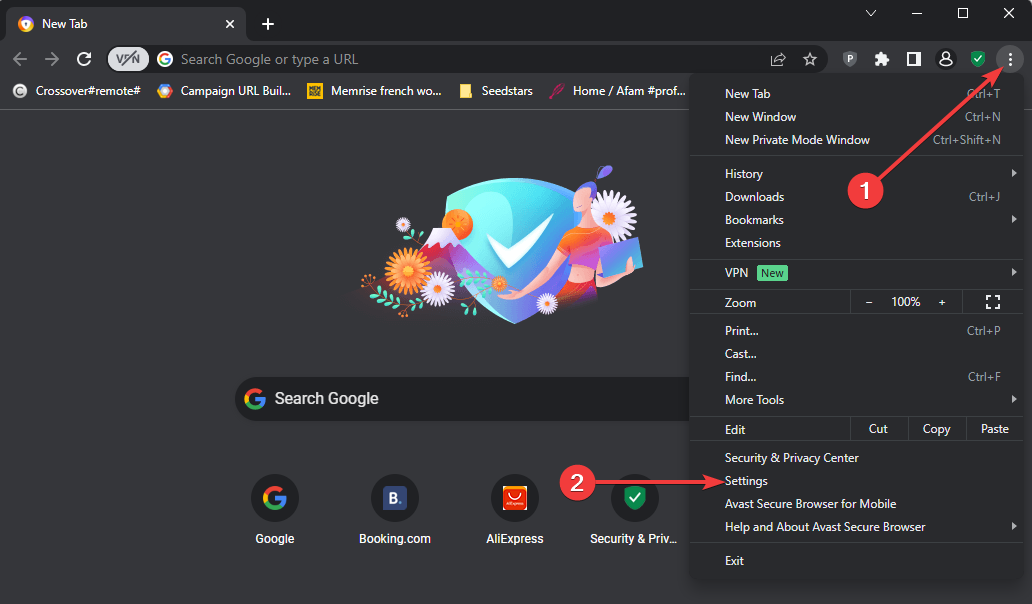Image resolution: width=1032 pixels, height=604 pixels.
Task: Open Security & Privacy Center menu item
Action: click(856, 458)
